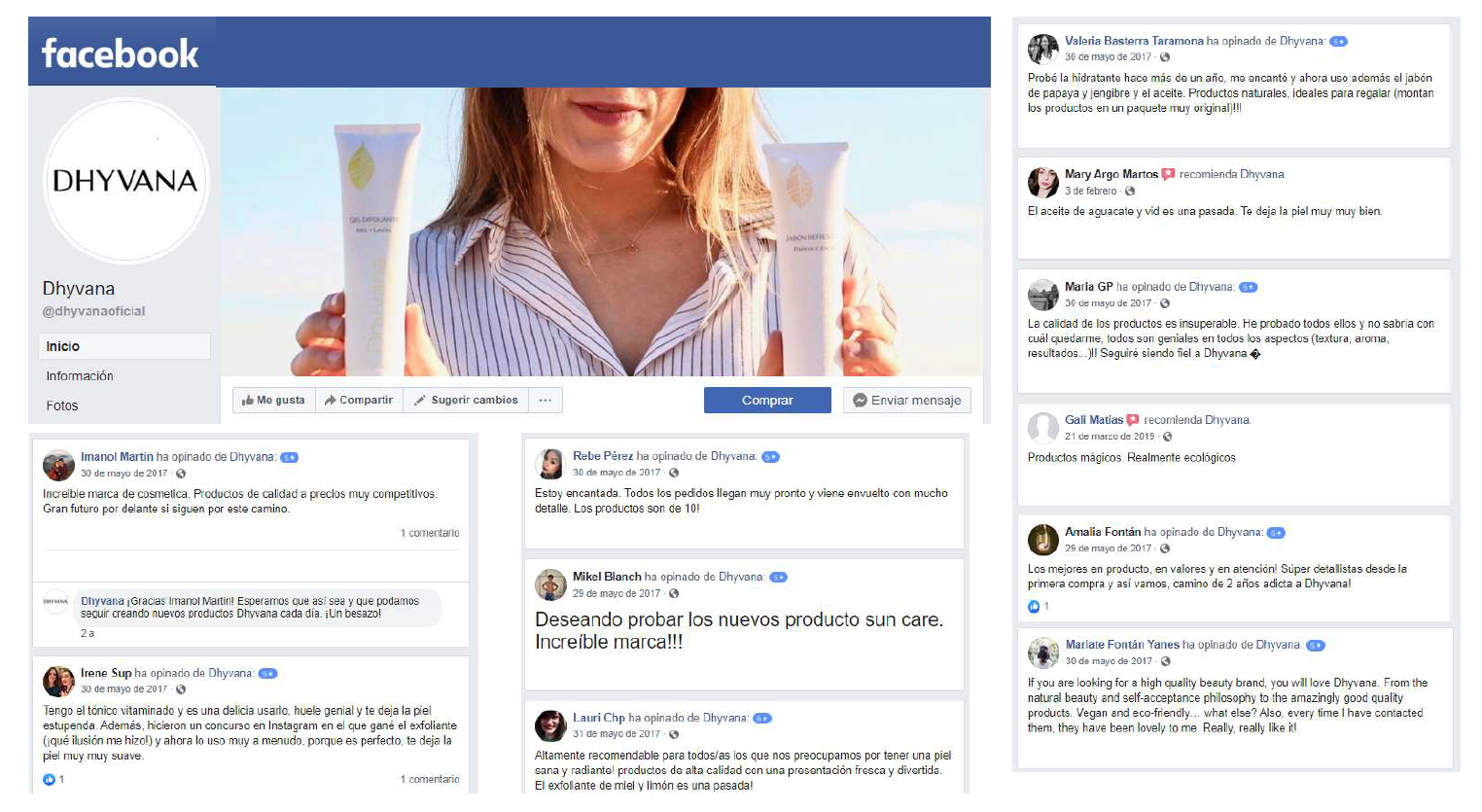The width and height of the screenshot is (1482, 812).
Task: Click the 5-star badge on Valeria Basterra's review
Action: 1339,42
